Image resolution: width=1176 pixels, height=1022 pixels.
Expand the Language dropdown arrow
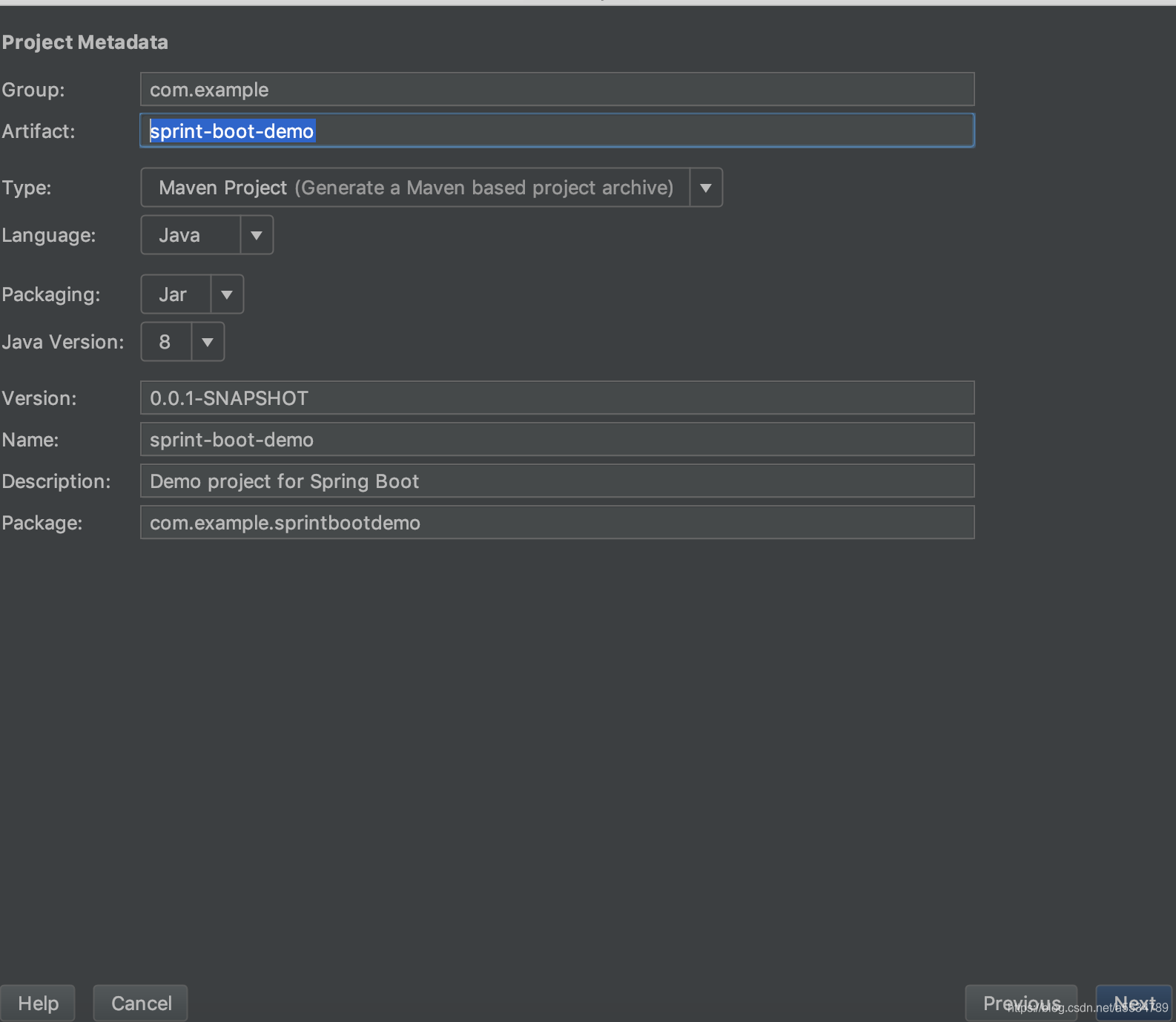pyautogui.click(x=257, y=235)
